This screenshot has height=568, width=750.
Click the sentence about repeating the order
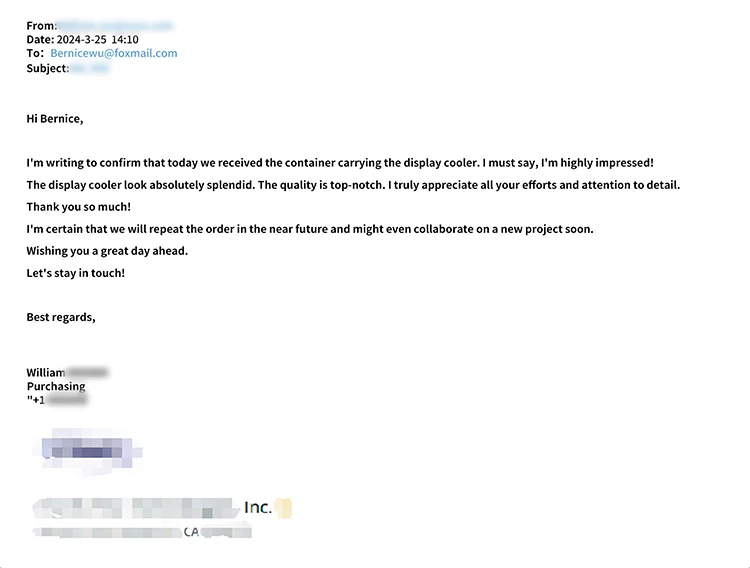(x=310, y=229)
